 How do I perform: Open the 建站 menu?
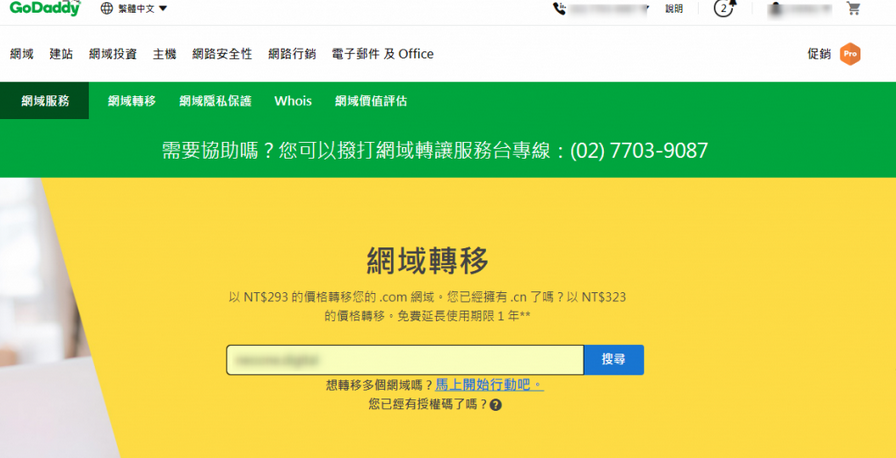tap(61, 54)
